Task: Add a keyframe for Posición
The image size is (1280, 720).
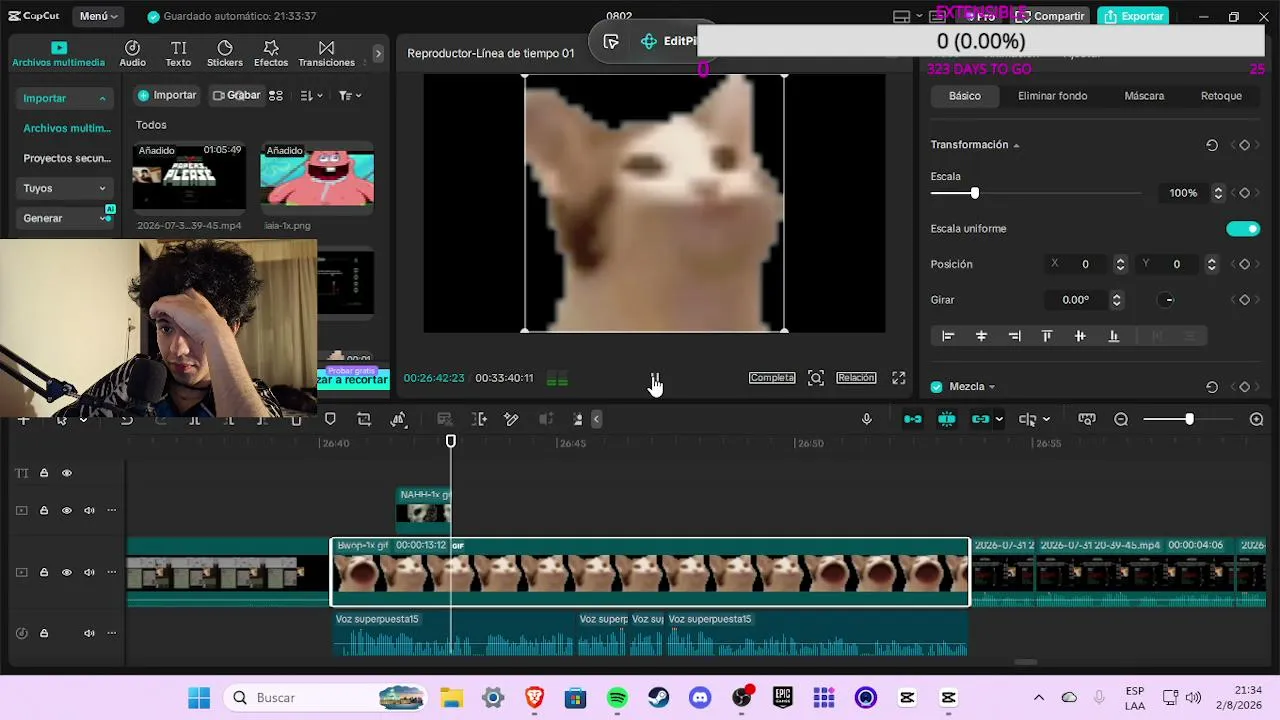Action: pos(1245,264)
